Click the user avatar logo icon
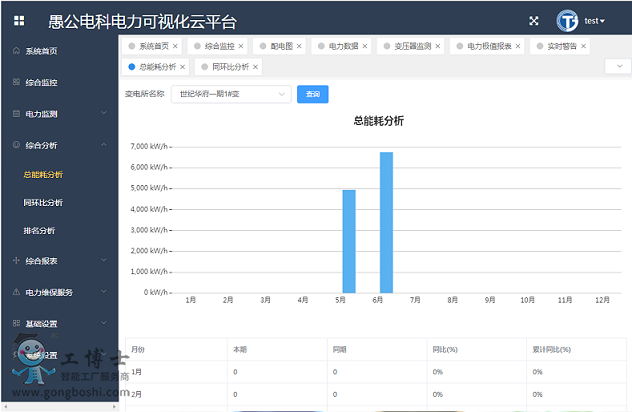The image size is (632, 412). (x=569, y=21)
